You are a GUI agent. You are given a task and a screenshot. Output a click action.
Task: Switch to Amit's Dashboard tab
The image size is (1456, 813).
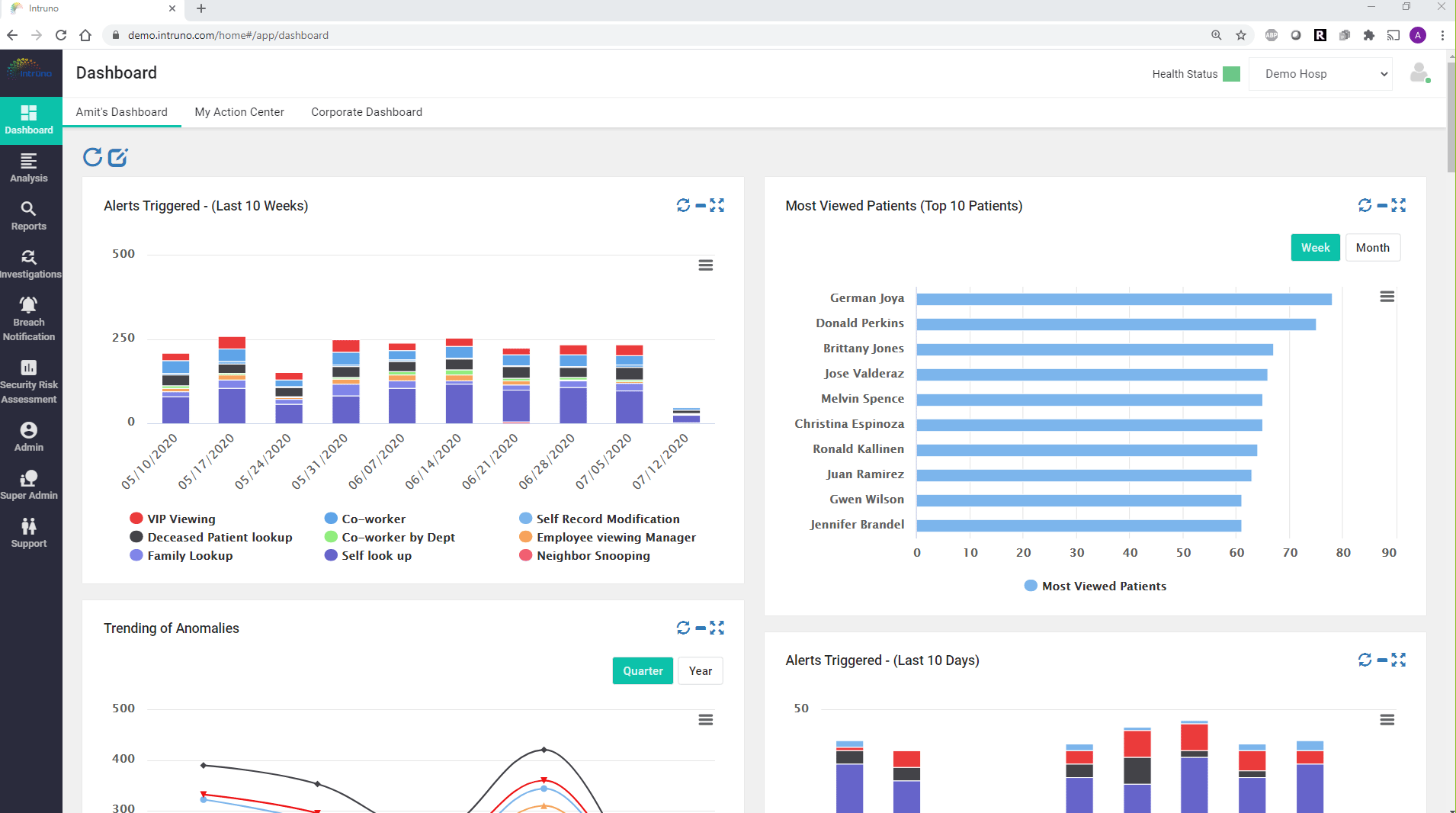(122, 112)
